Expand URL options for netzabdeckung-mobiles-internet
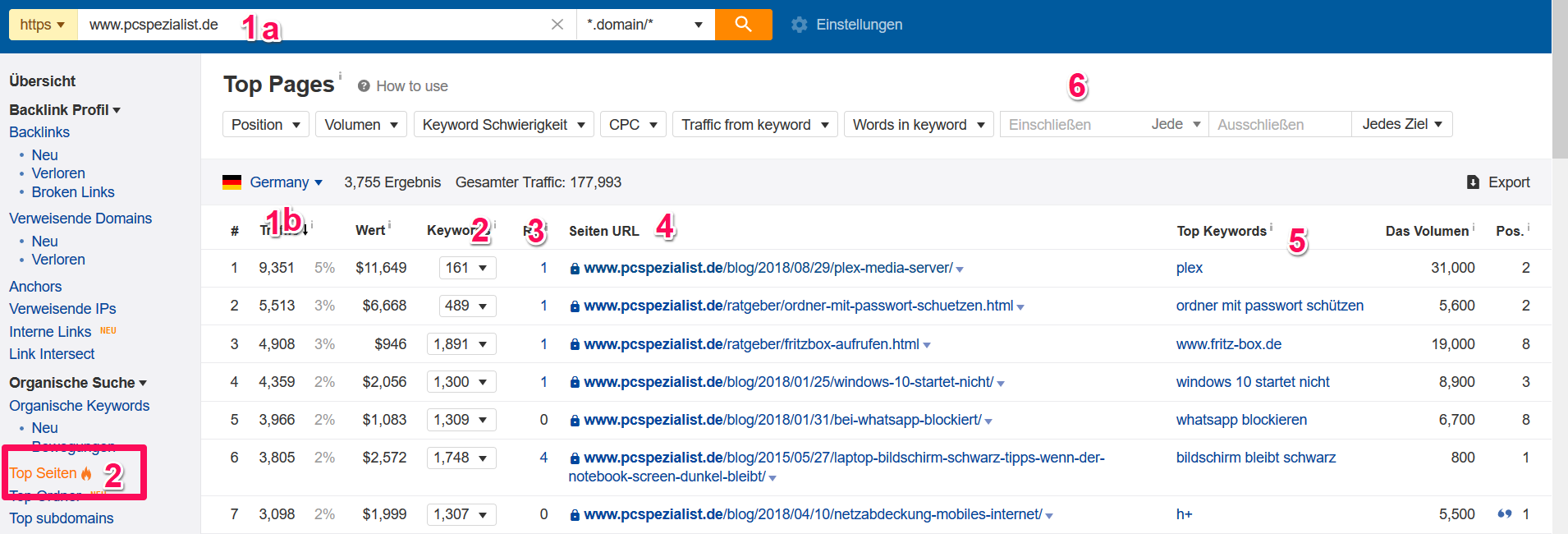This screenshot has width=1568, height=534. tap(1049, 516)
